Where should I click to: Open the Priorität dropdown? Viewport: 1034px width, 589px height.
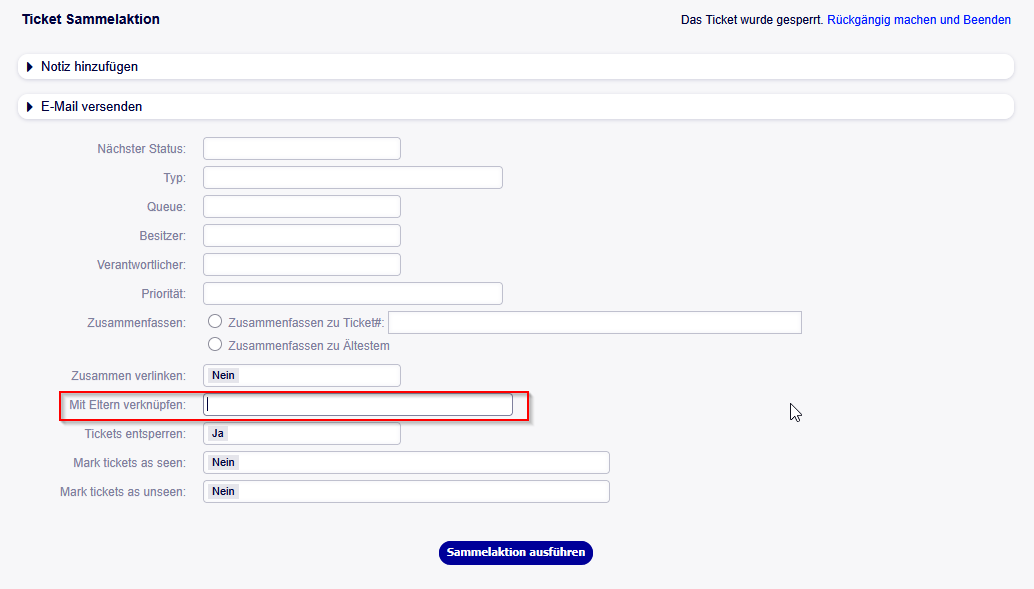click(352, 294)
